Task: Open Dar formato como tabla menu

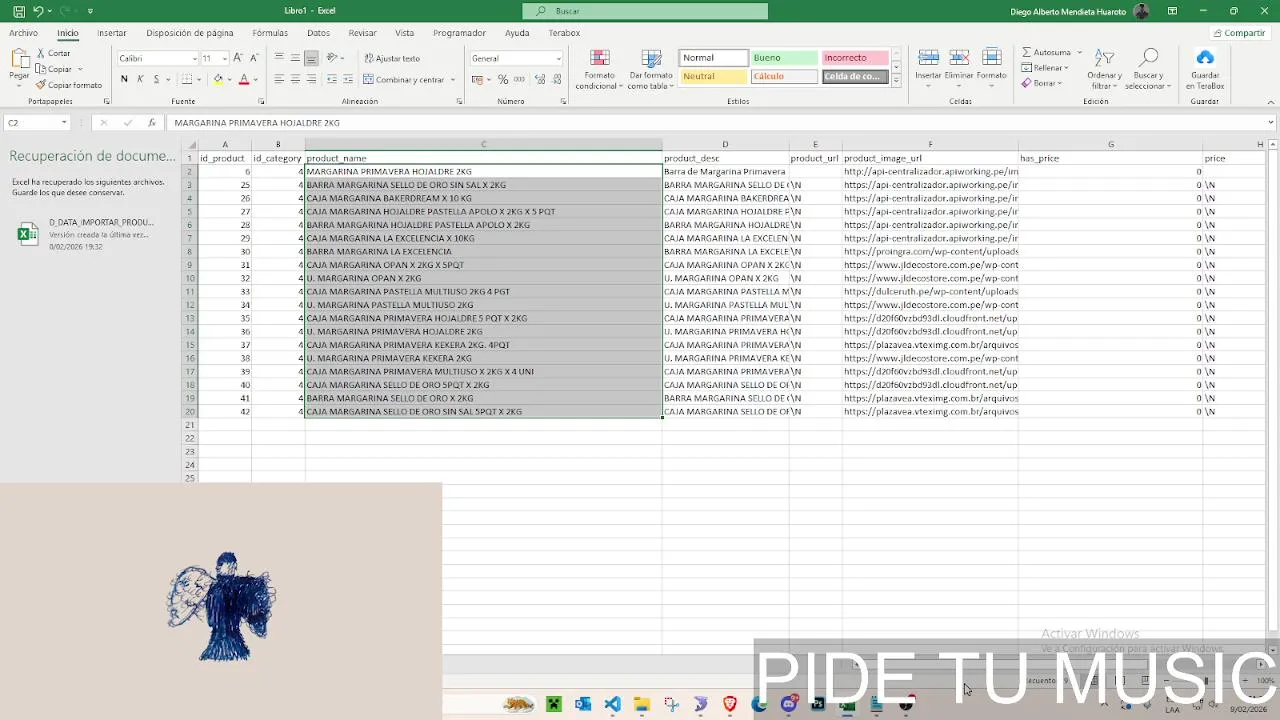Action: (x=651, y=69)
